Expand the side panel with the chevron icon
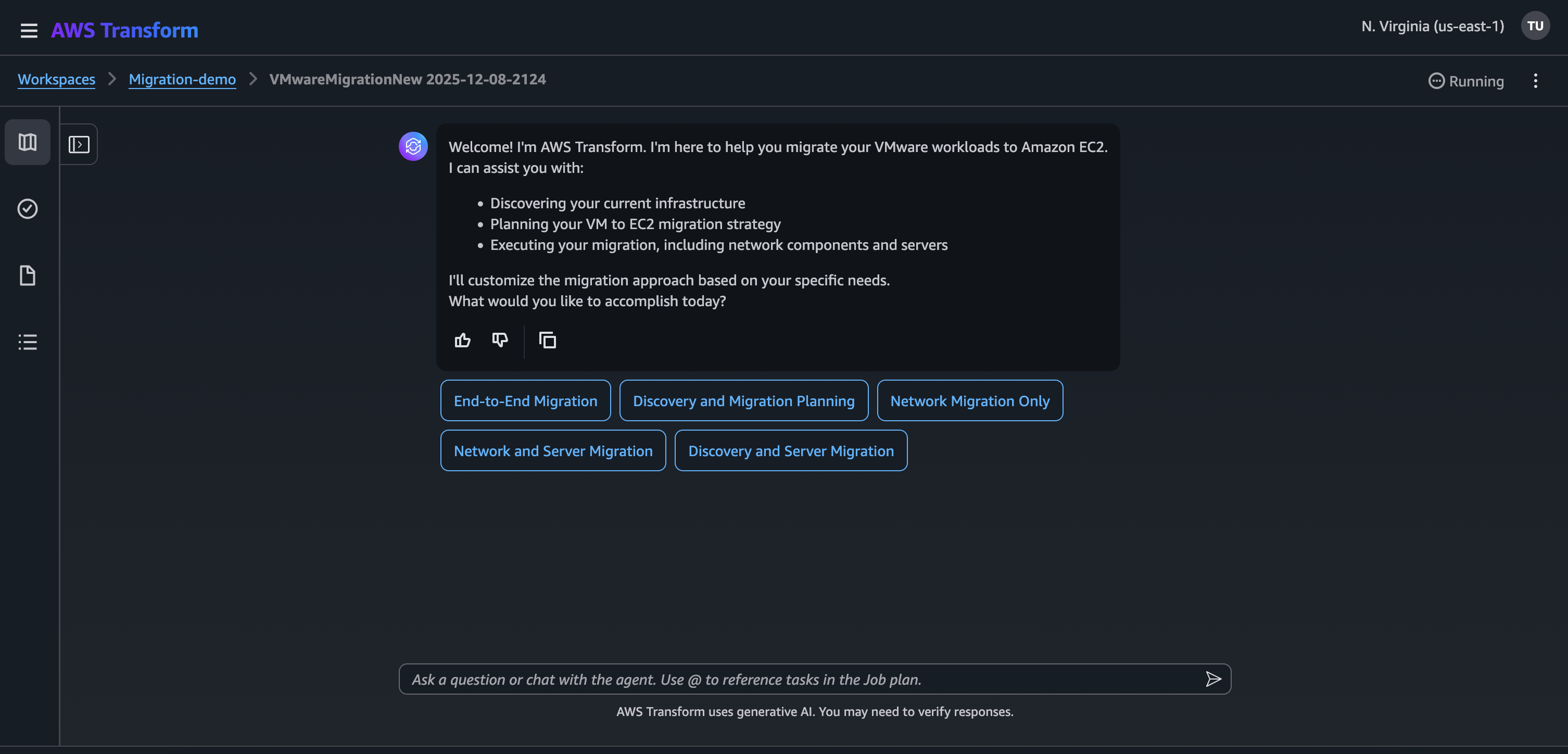1568x754 pixels. (79, 144)
